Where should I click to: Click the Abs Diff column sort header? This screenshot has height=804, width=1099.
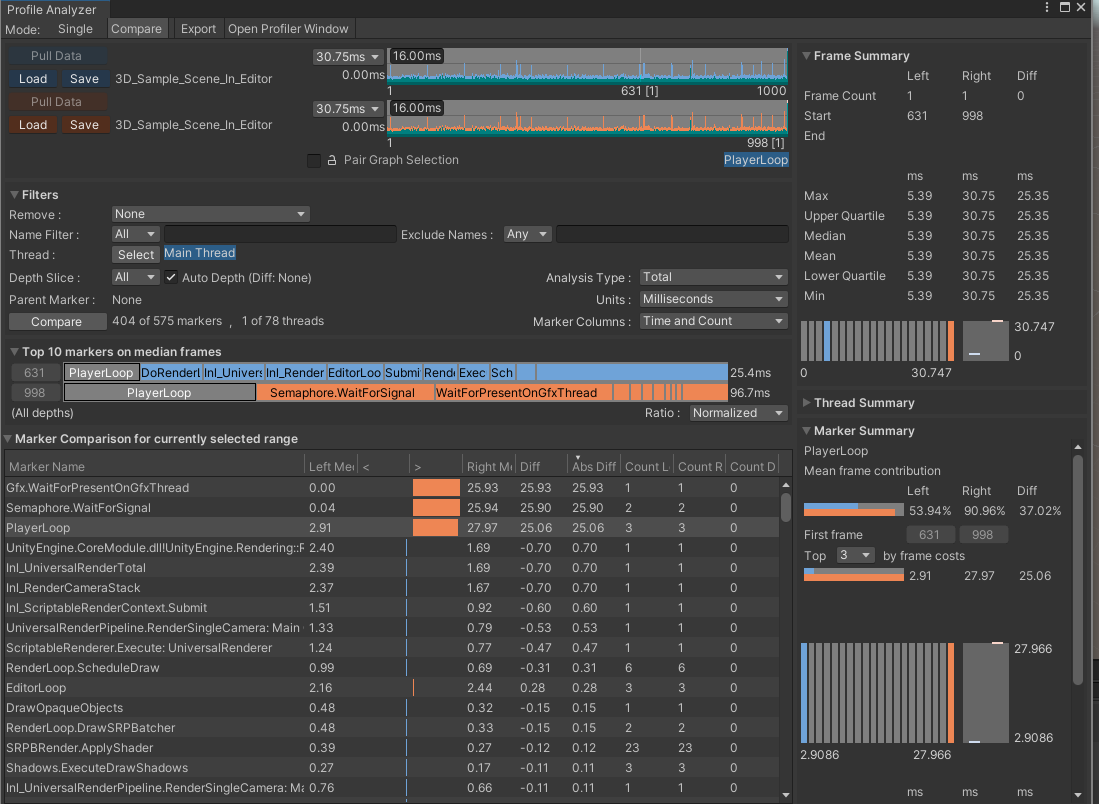[x=593, y=466]
